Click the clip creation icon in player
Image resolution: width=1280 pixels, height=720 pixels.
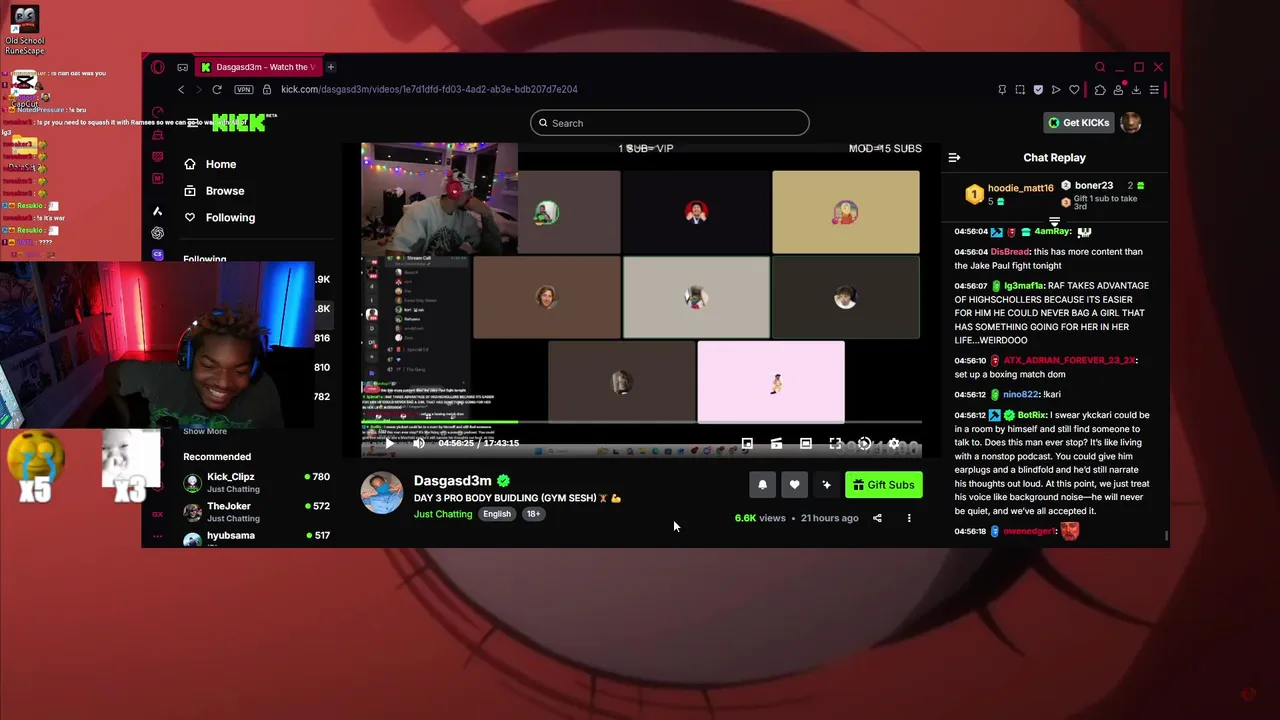(777, 443)
